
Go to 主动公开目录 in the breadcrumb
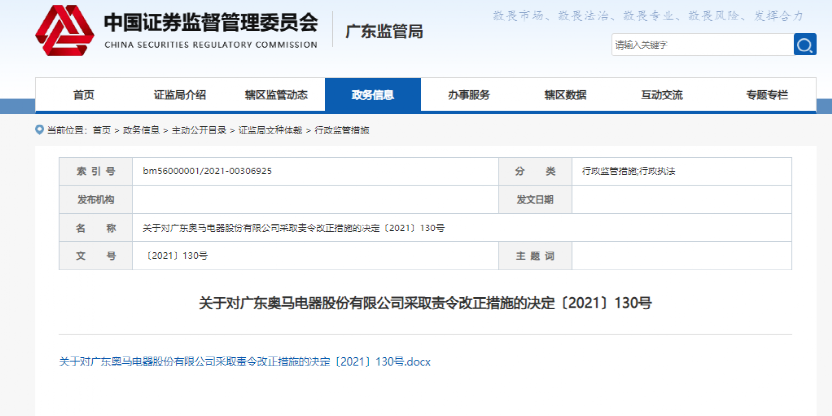coord(199,130)
